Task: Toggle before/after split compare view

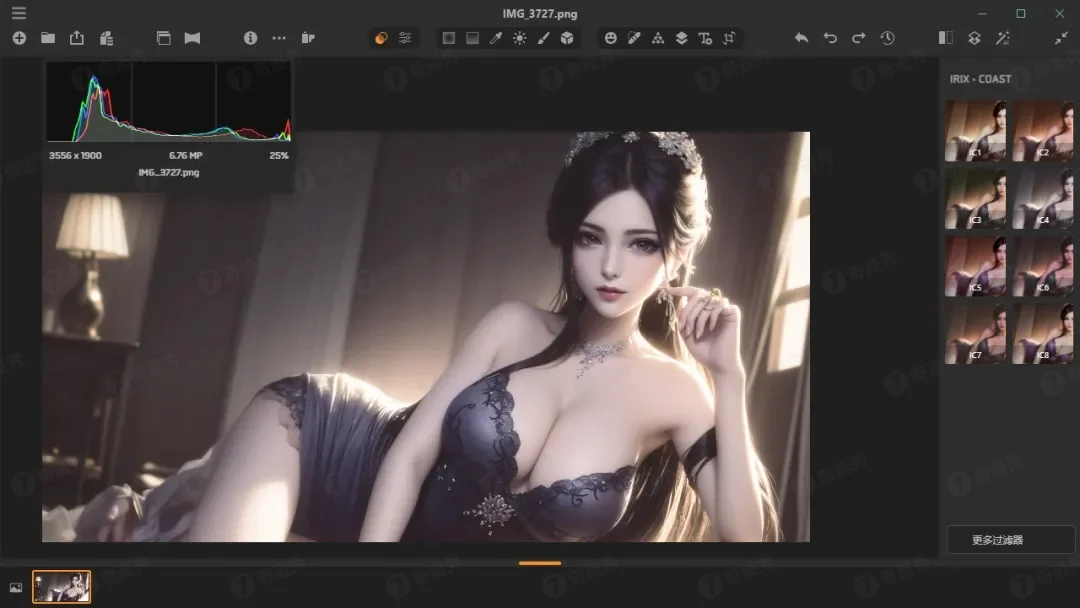Action: 946,38
